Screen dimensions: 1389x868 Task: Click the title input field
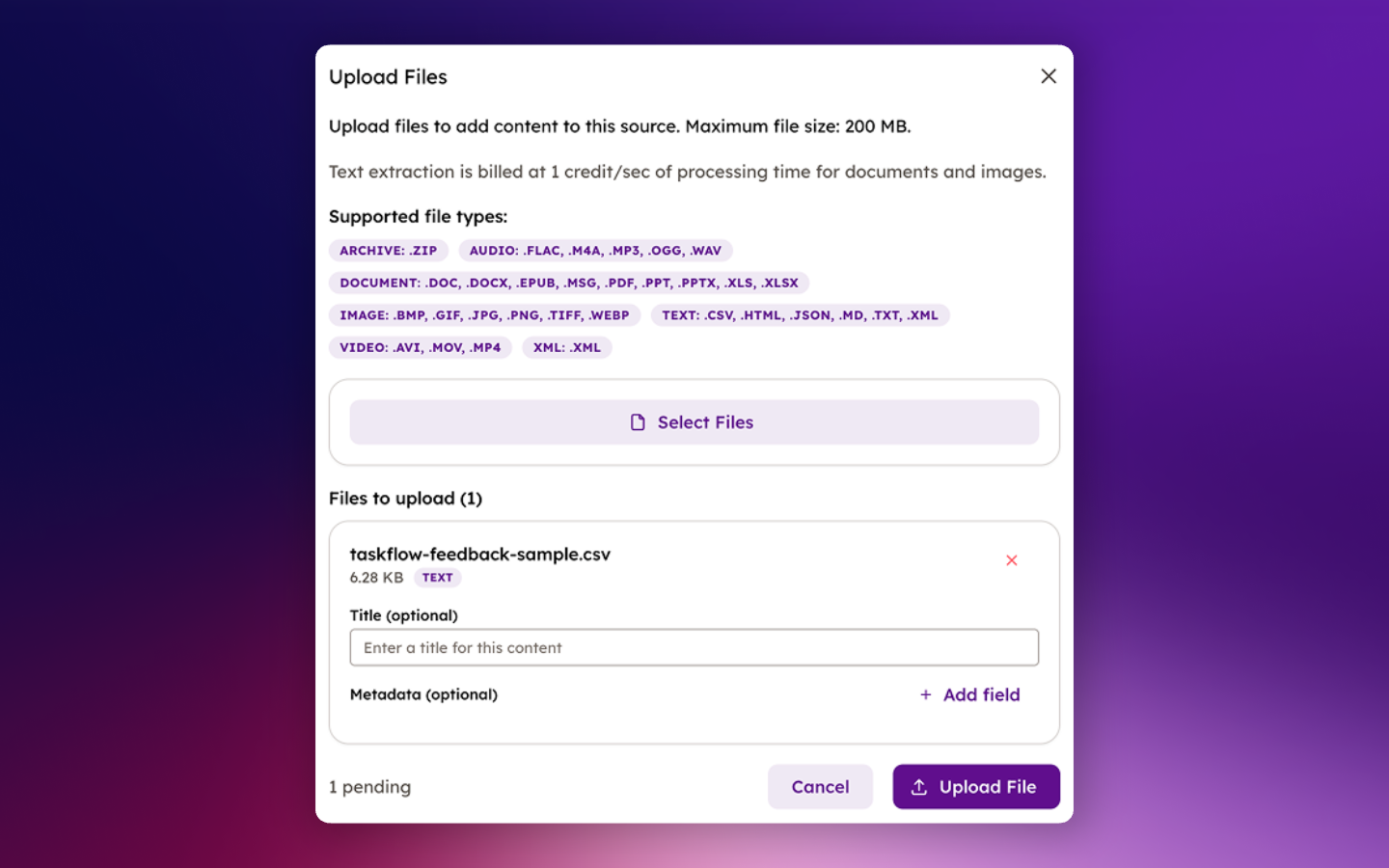(694, 647)
